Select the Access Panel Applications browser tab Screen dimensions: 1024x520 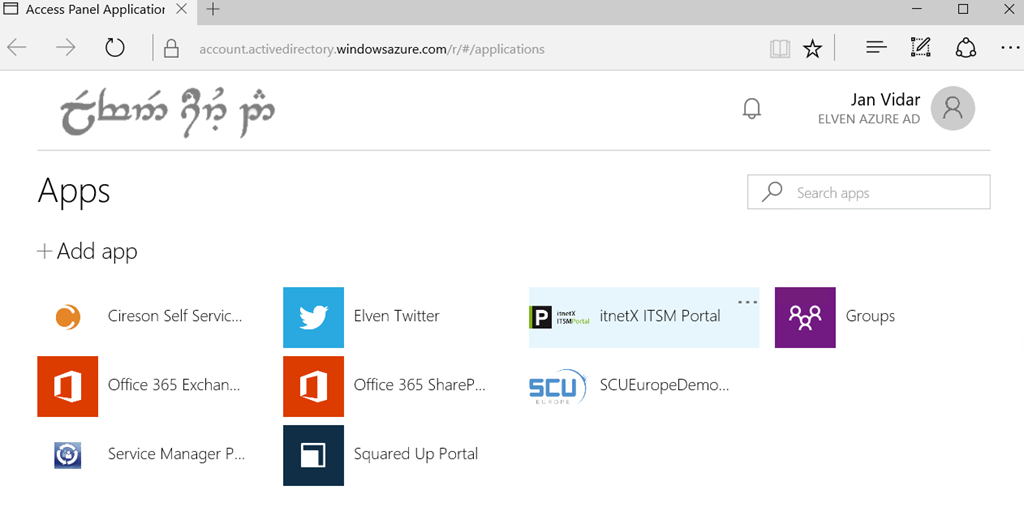[x=96, y=10]
